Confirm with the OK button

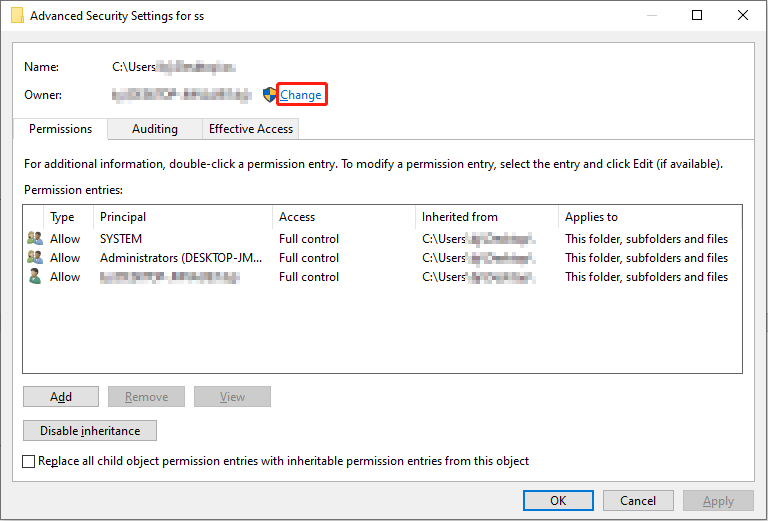[558, 501]
